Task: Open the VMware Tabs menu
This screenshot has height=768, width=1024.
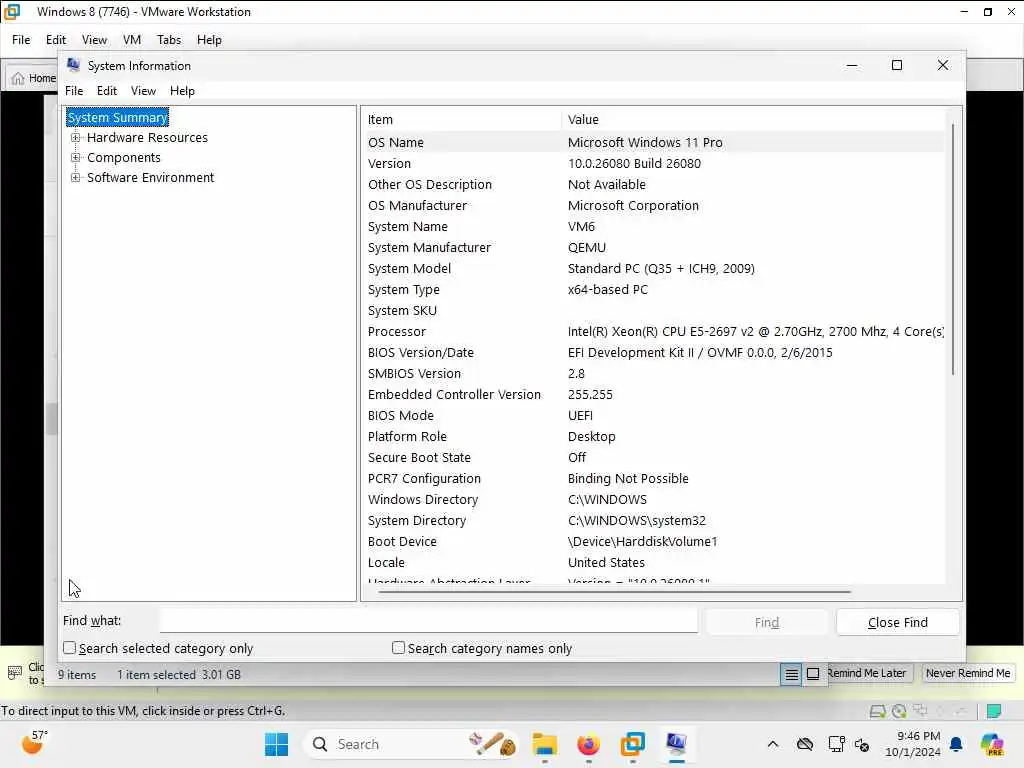Action: (168, 40)
